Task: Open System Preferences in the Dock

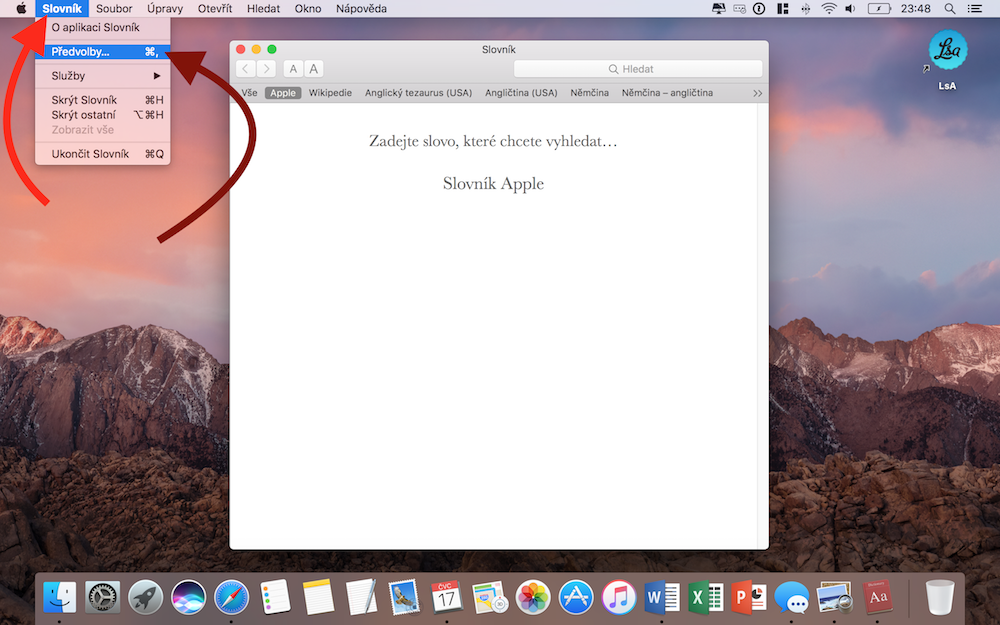Action: [x=103, y=598]
